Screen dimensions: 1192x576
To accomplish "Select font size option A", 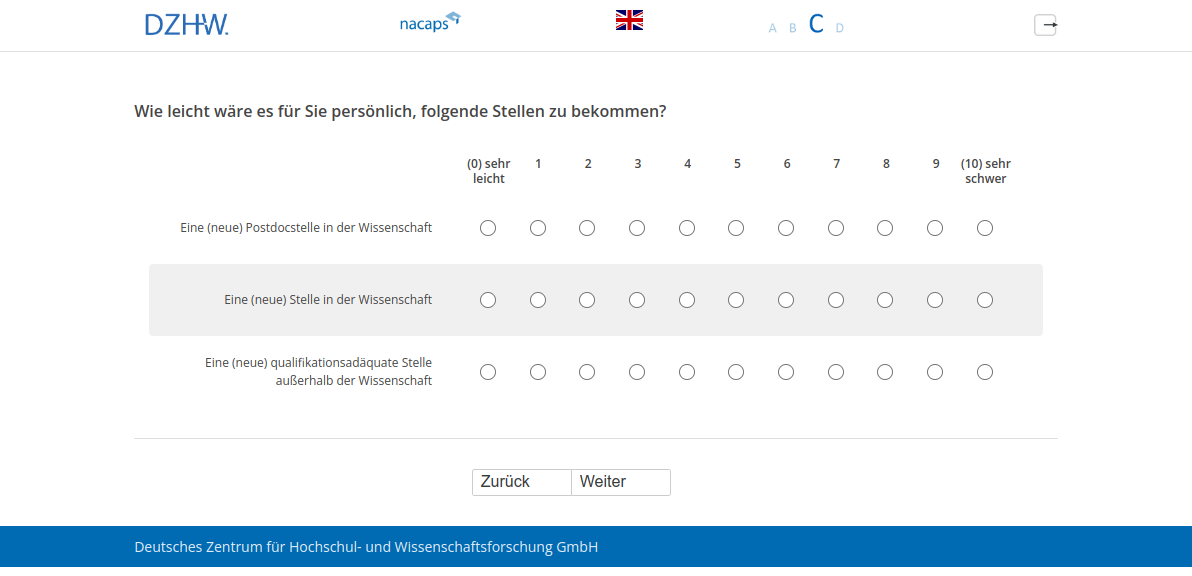I will 772,28.
